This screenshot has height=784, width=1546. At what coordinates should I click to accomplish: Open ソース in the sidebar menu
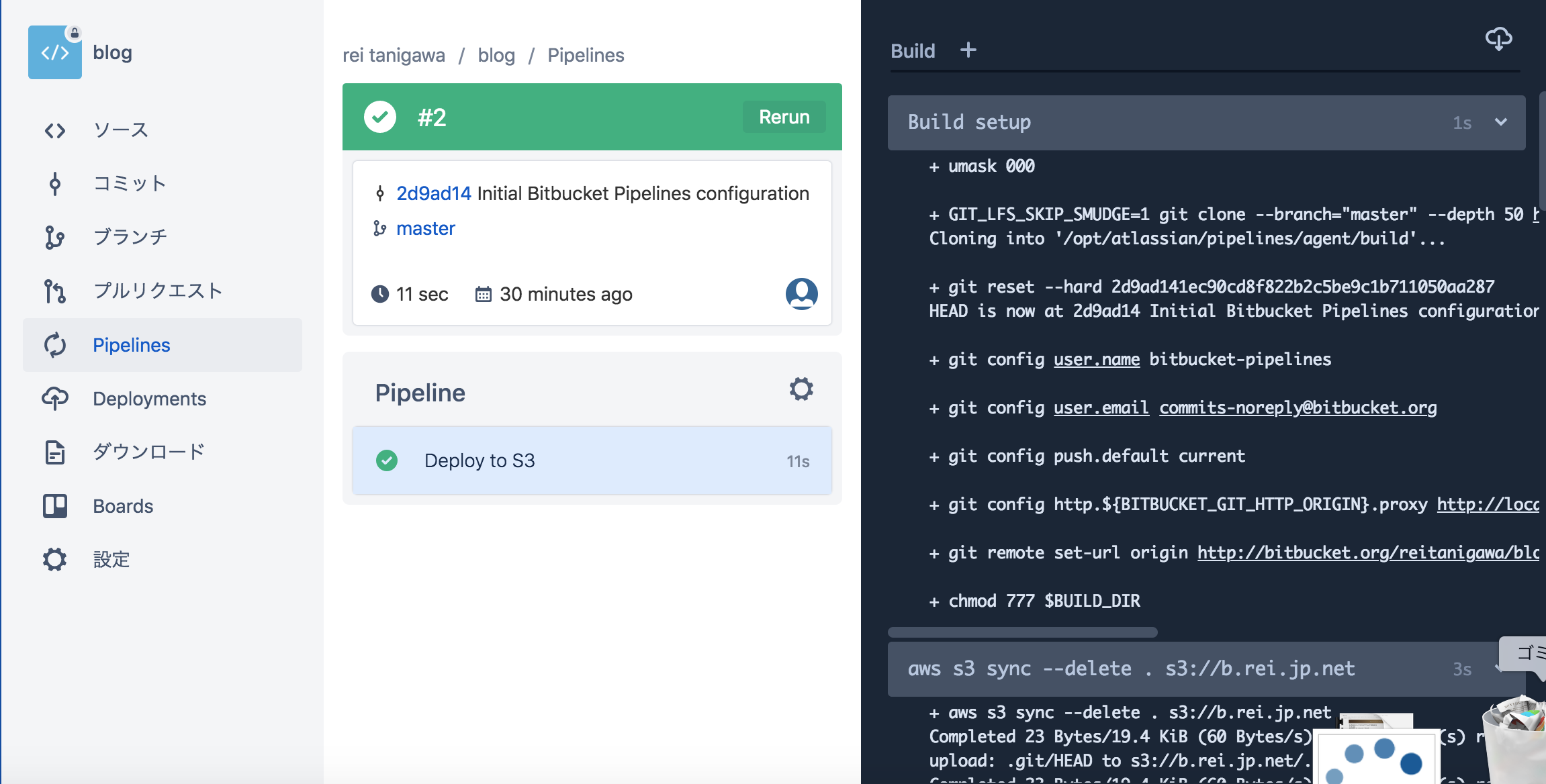pos(121,130)
